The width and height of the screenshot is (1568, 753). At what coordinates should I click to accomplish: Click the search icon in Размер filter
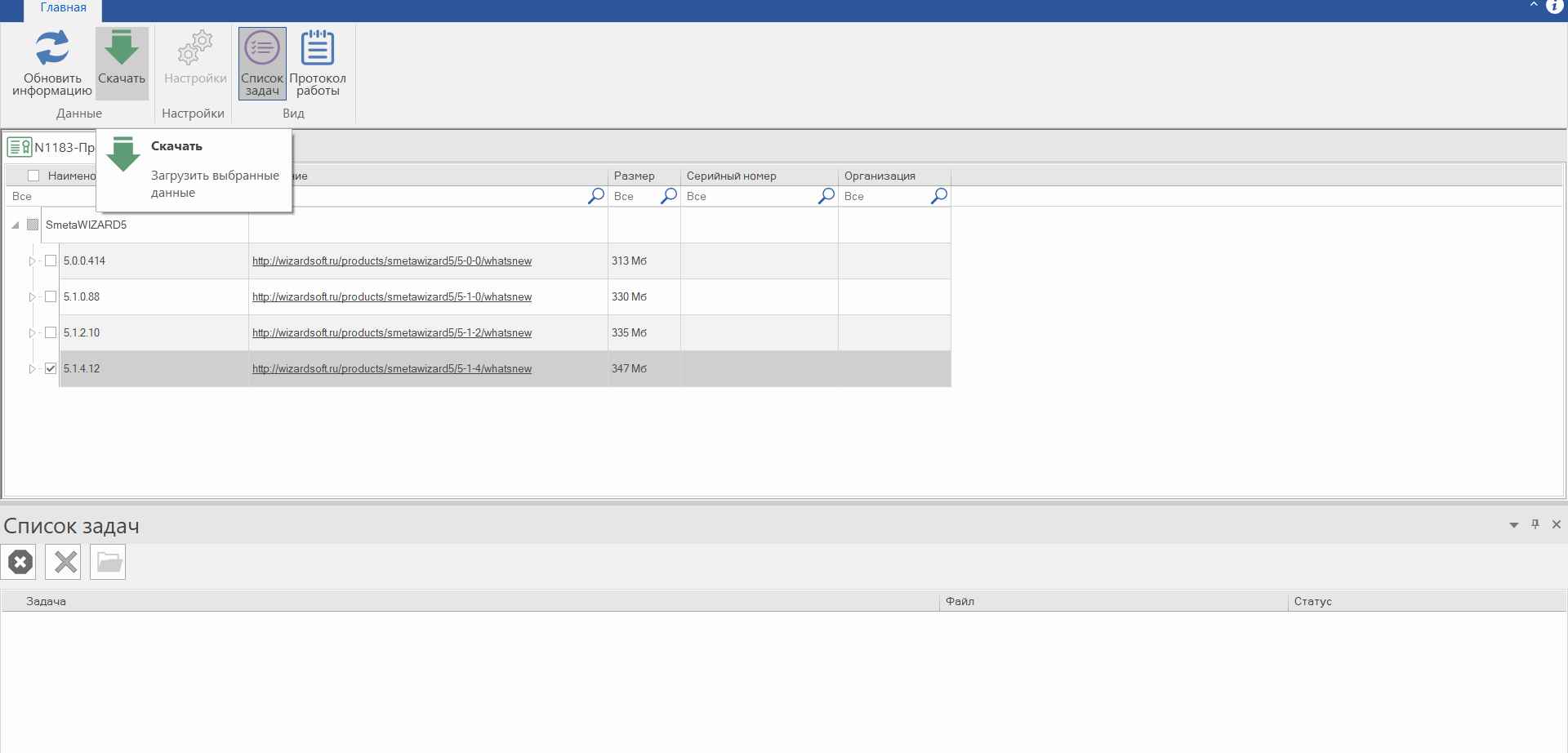669,196
